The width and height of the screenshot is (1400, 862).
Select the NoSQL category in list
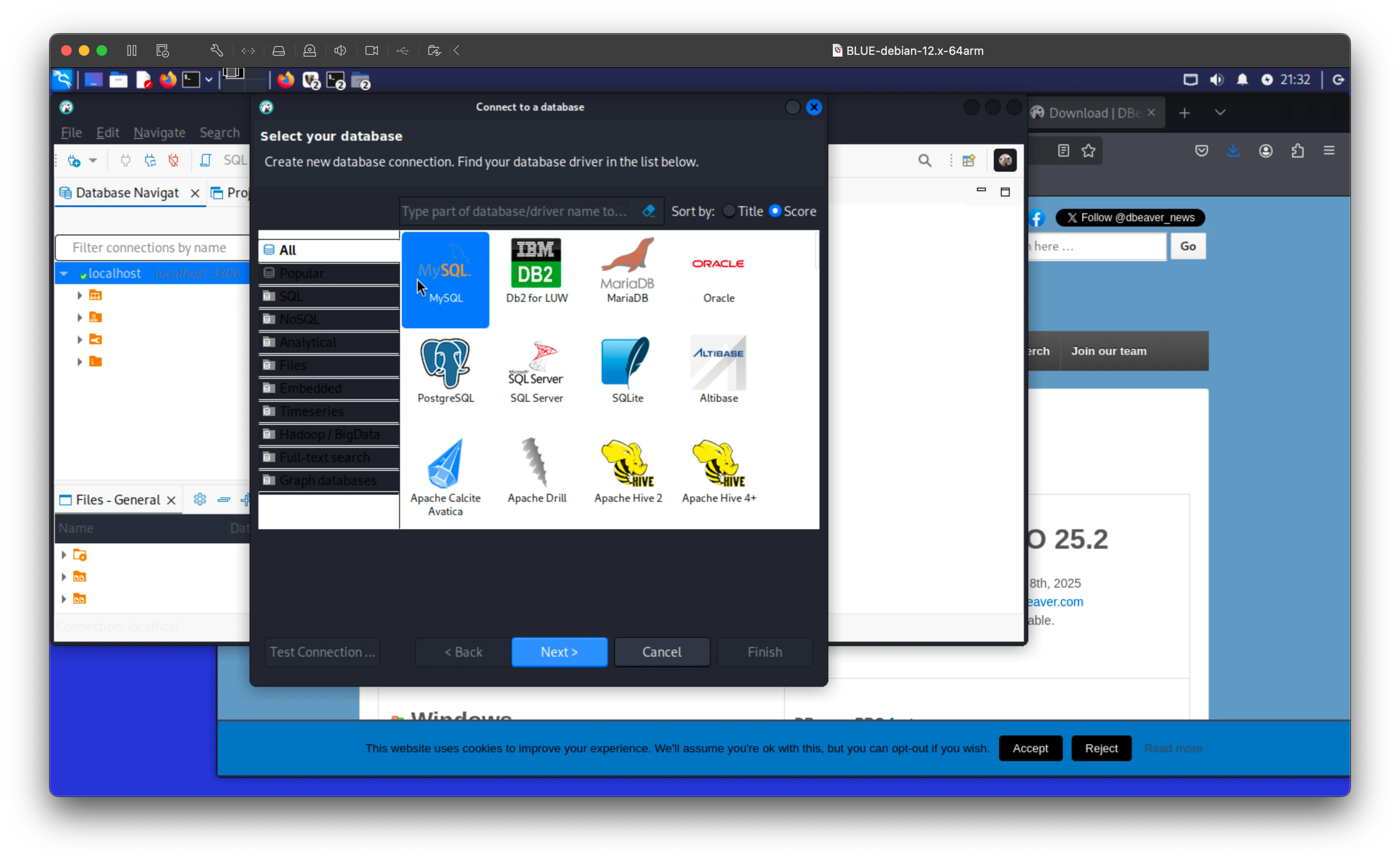pos(300,319)
